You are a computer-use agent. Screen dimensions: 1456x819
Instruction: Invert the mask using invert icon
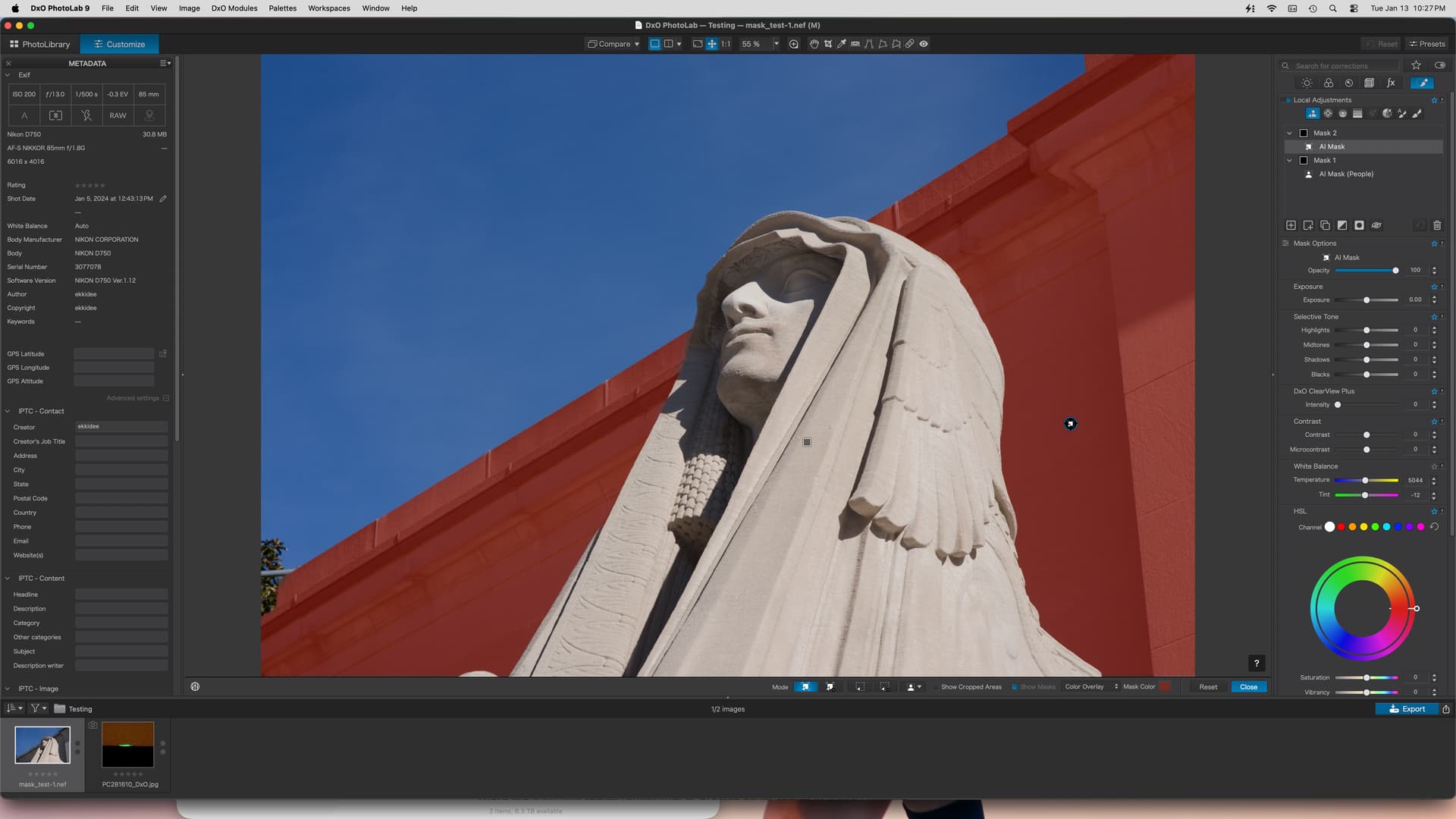click(x=1342, y=225)
